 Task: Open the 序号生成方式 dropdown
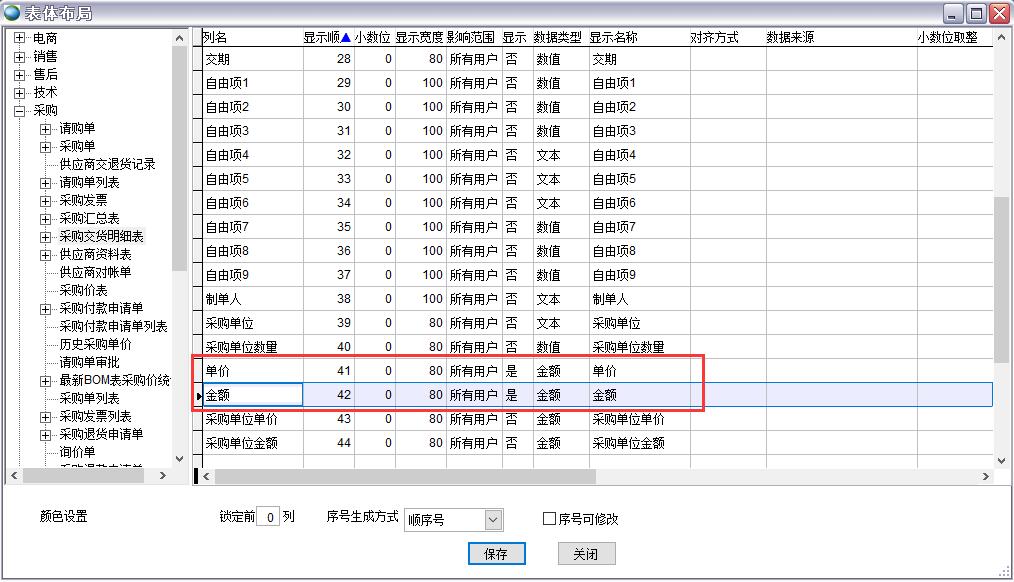(x=492, y=520)
